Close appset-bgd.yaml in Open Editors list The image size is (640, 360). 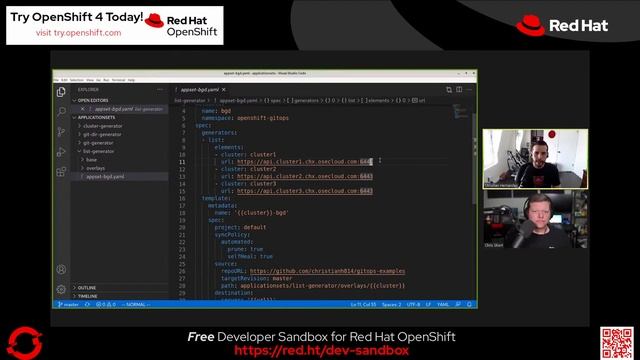82,109
